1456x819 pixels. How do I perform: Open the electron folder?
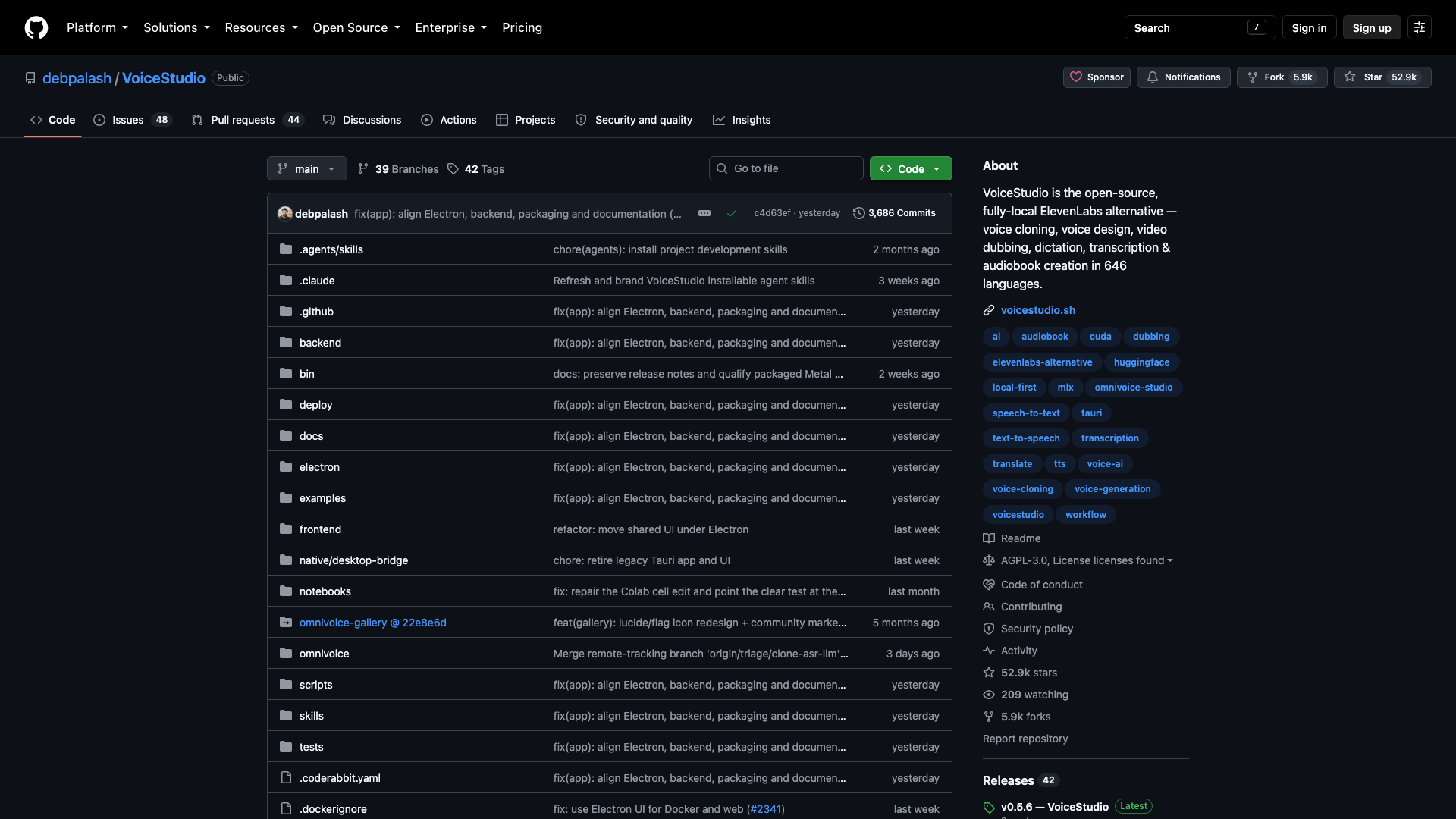(319, 466)
